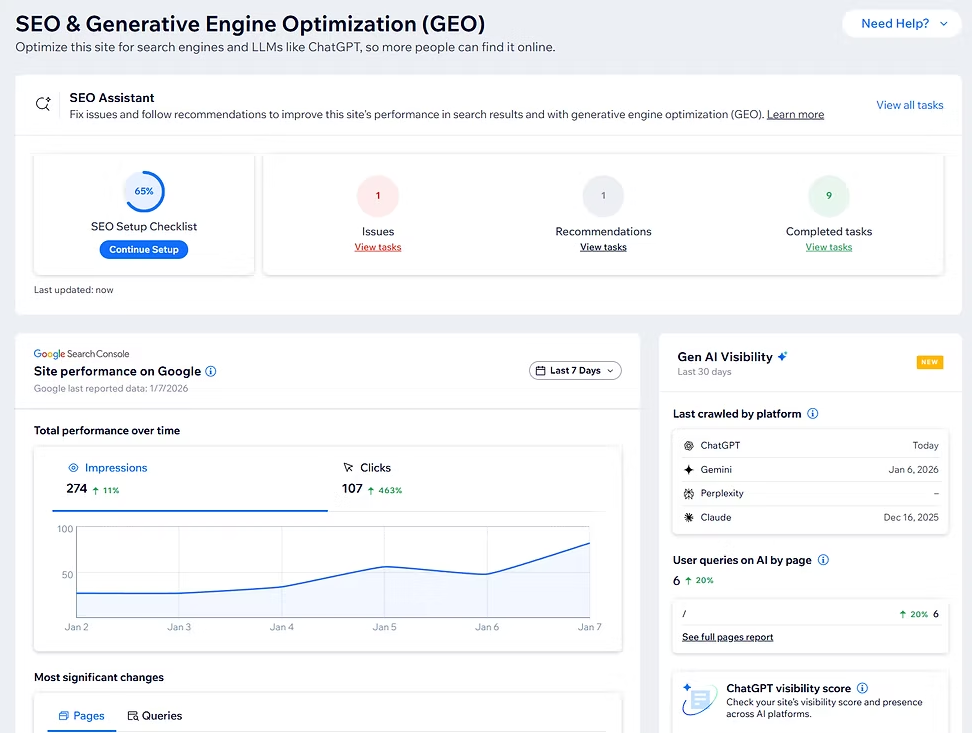Click the Site performance info tooltip icon
This screenshot has height=733, width=972.
coord(210,371)
